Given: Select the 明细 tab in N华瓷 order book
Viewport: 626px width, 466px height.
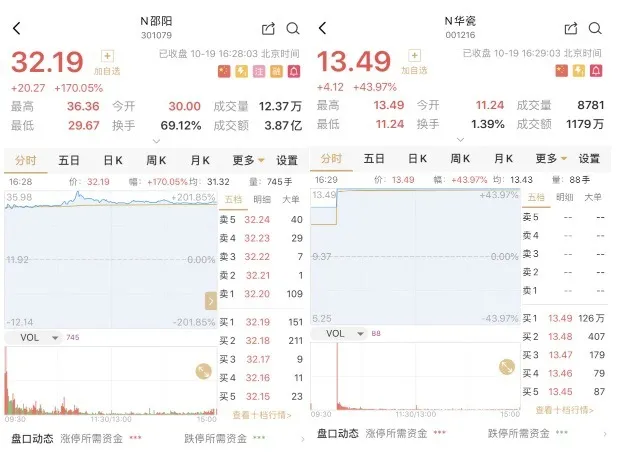Looking at the screenshot, I should point(565,197).
